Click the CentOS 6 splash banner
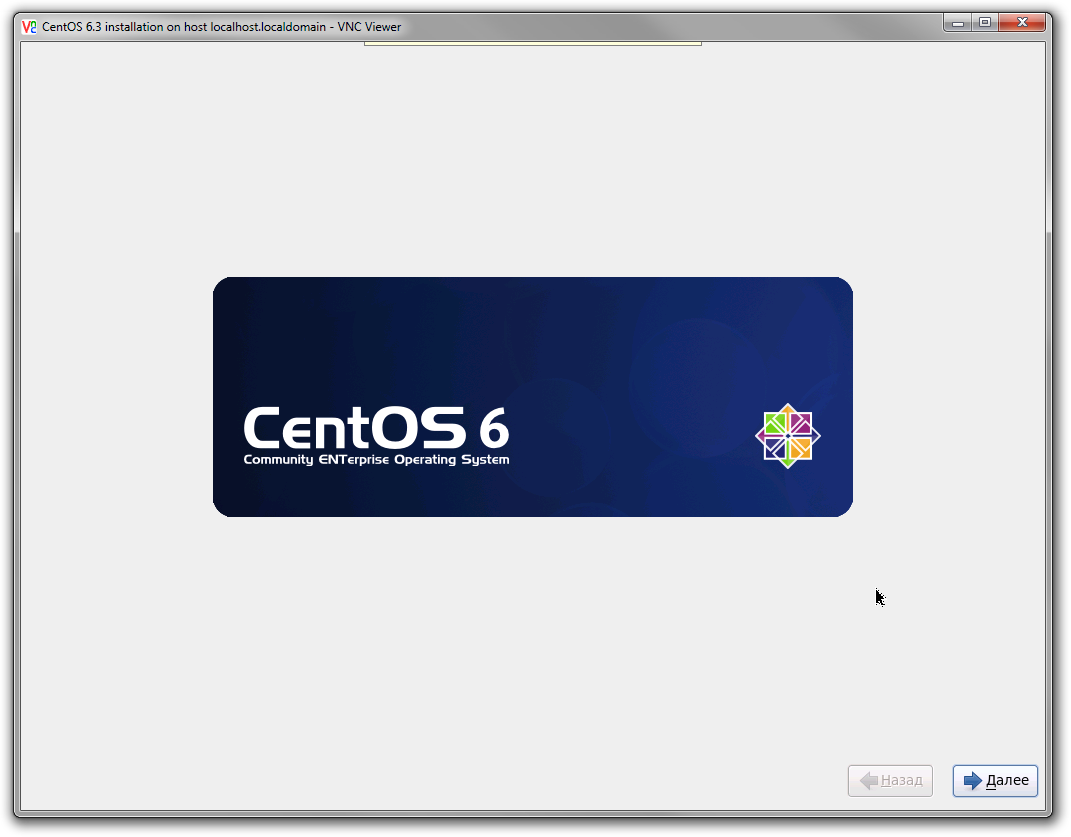 tap(533, 397)
